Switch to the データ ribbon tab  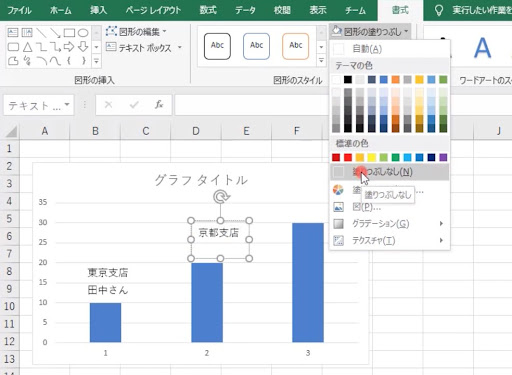245,10
